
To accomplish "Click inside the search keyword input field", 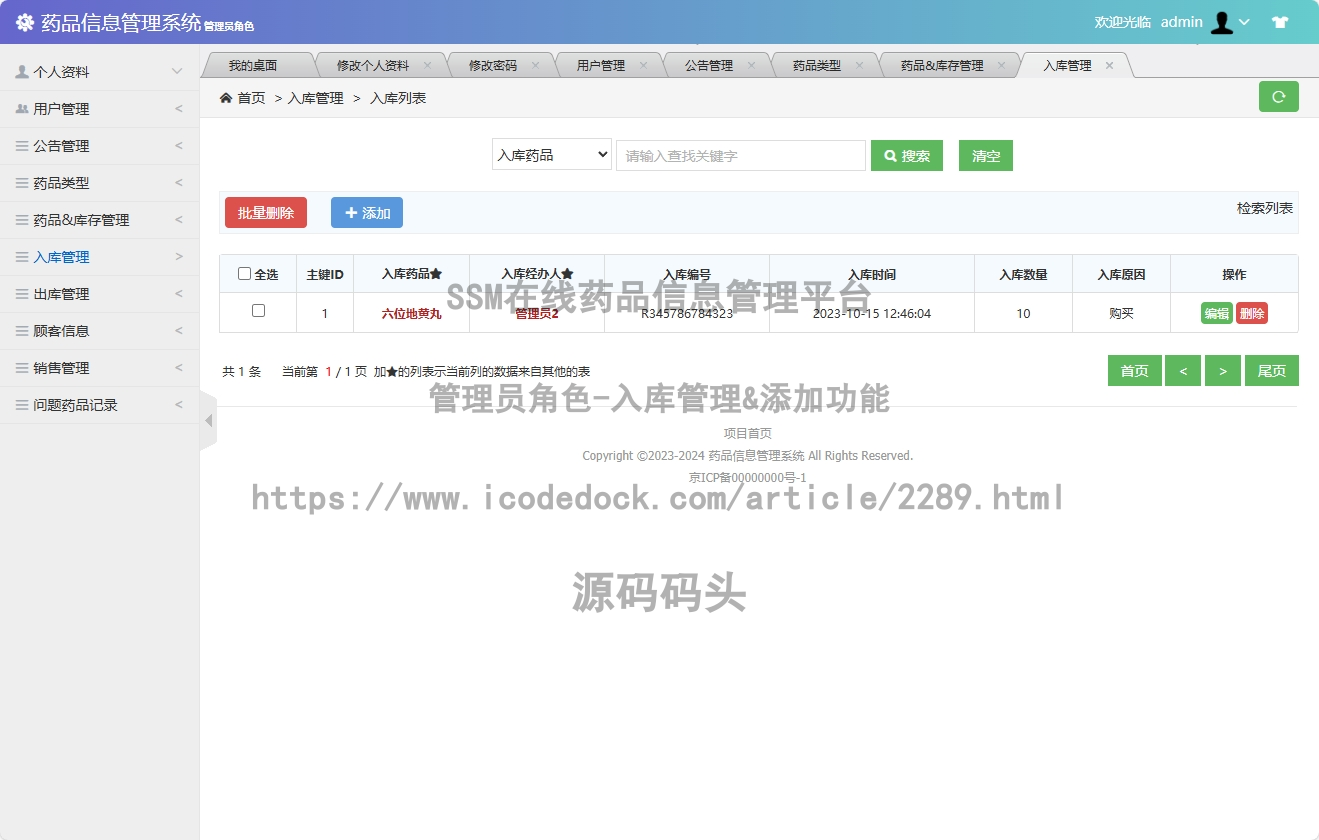I will tap(741, 156).
